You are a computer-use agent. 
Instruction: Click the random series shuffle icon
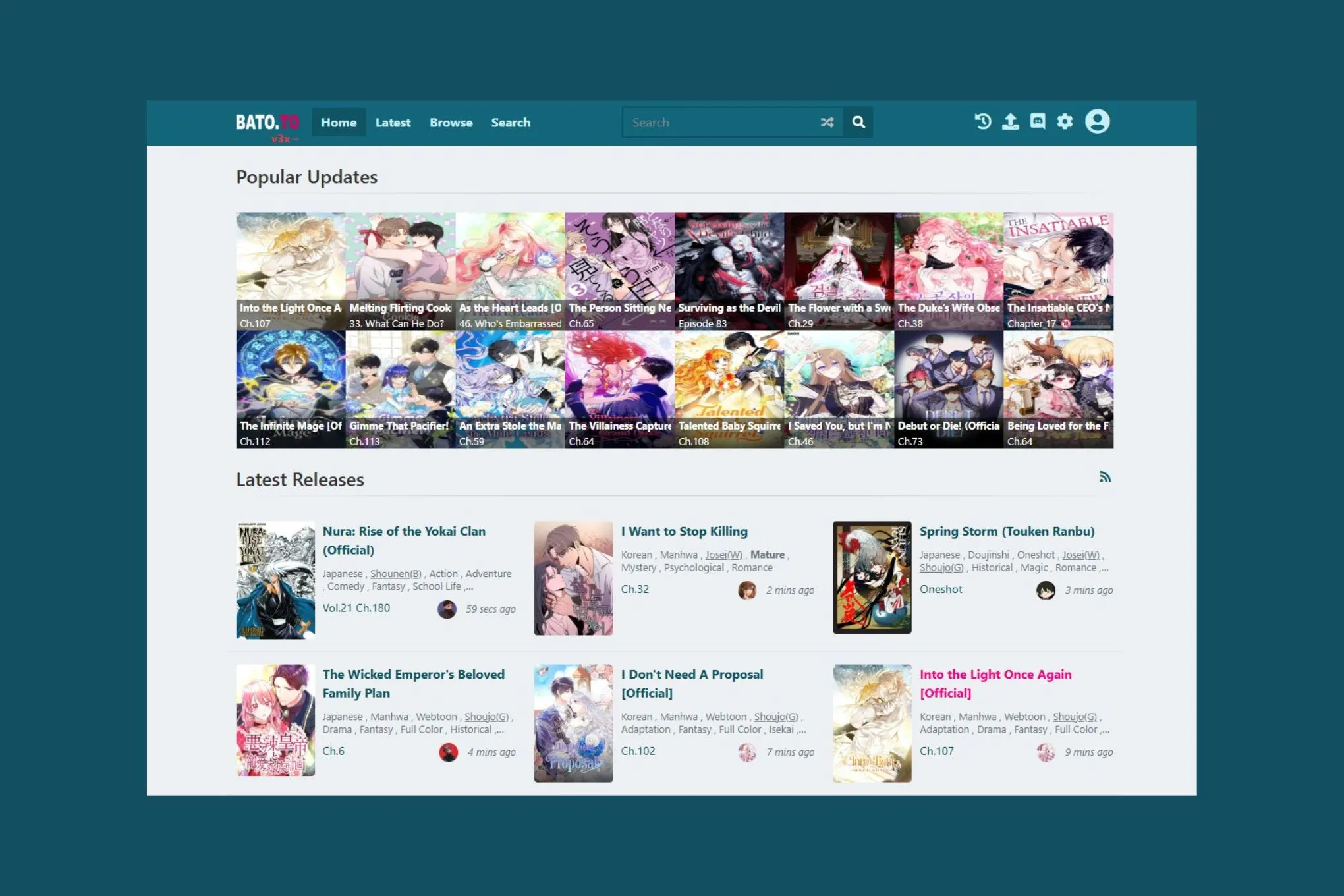[x=828, y=122]
